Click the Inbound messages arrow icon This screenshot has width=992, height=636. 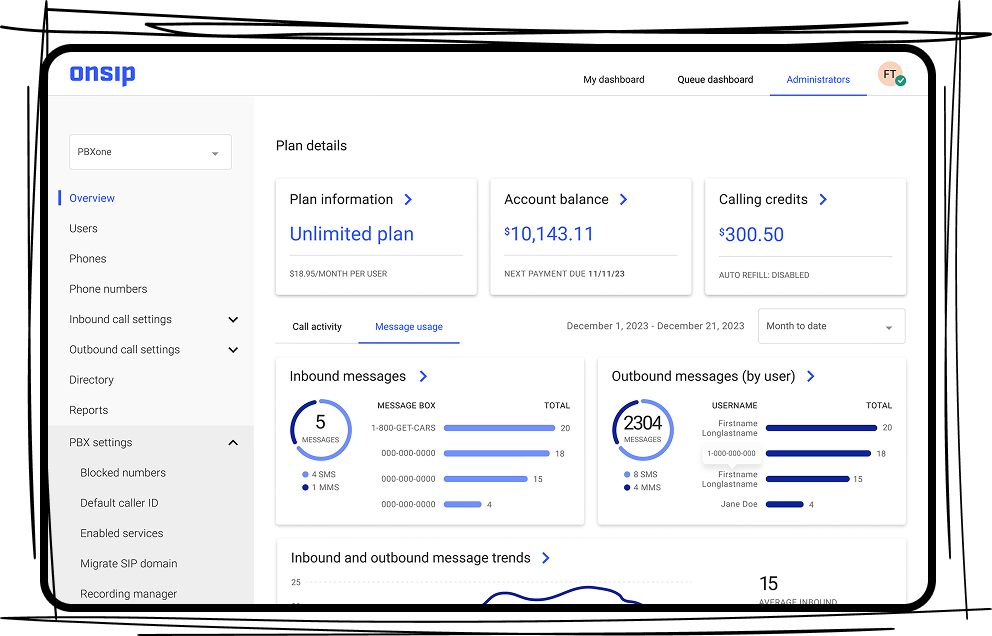pyautogui.click(x=423, y=377)
